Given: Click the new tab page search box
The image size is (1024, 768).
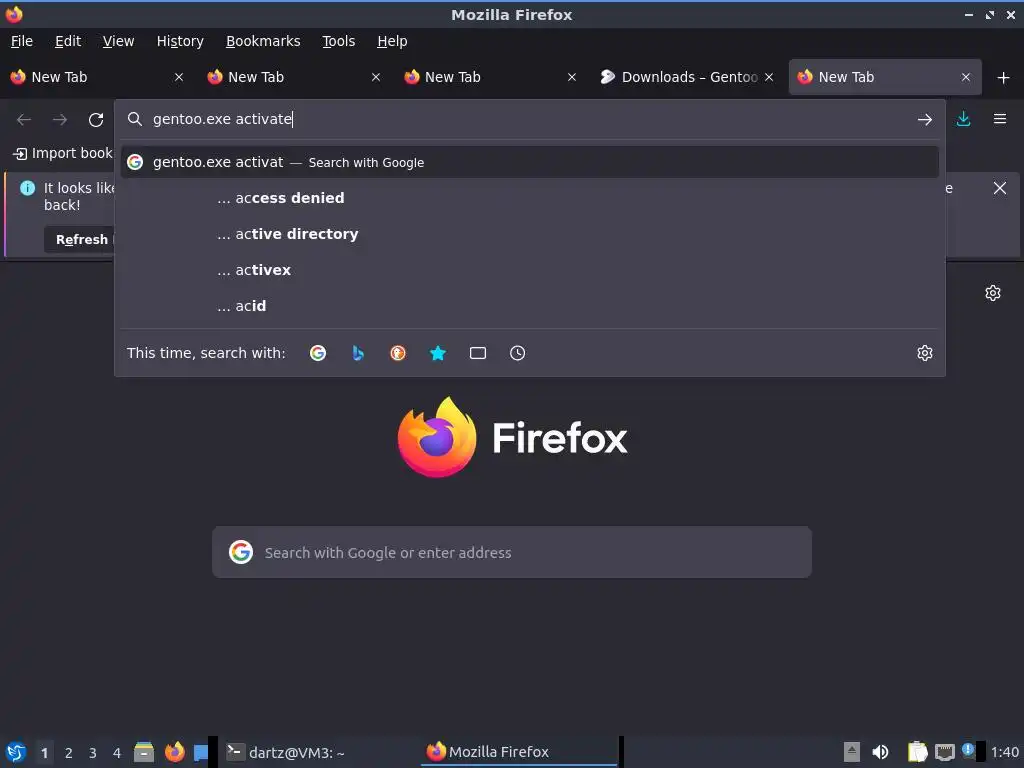Looking at the screenshot, I should click(x=512, y=552).
